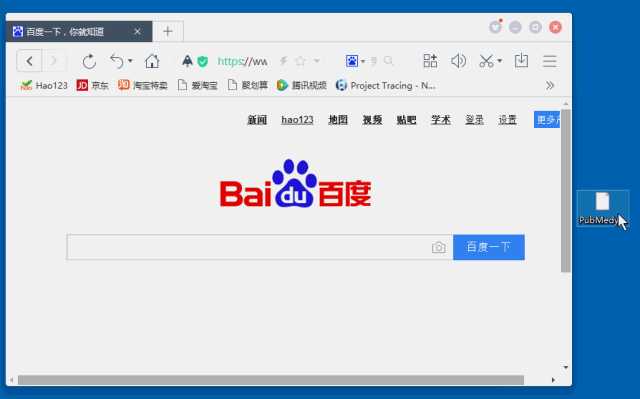Open the 新闻 link on Baidu
This screenshot has width=640, height=399.
257,120
